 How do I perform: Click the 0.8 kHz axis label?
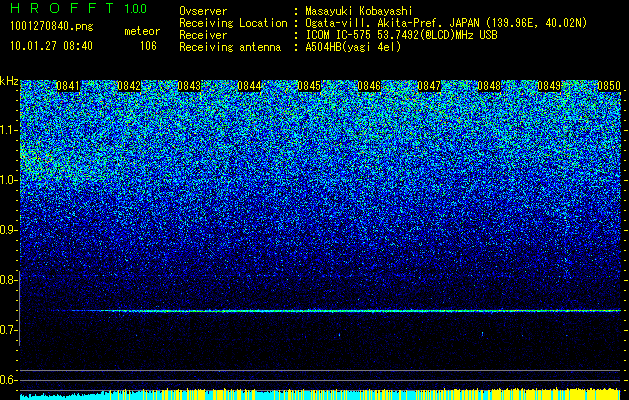pos(8,280)
